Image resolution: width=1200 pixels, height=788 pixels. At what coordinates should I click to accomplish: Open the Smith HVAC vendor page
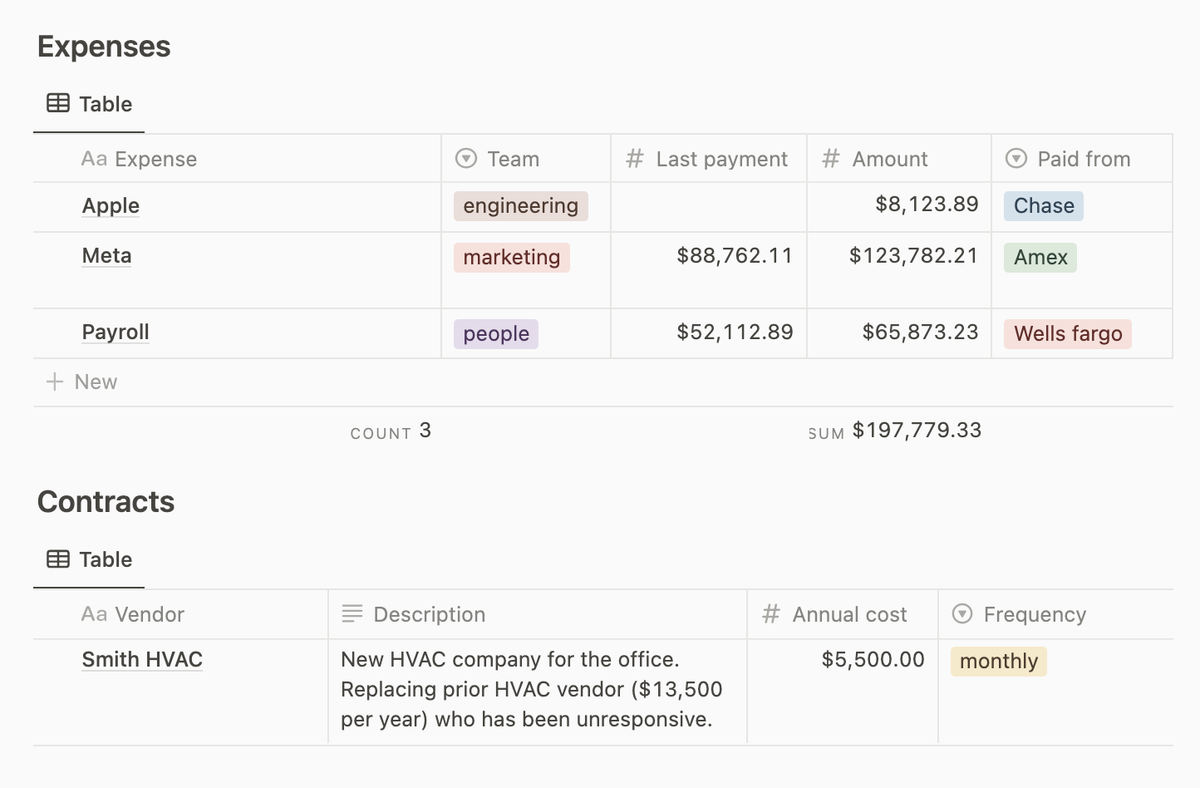pyautogui.click(x=142, y=659)
